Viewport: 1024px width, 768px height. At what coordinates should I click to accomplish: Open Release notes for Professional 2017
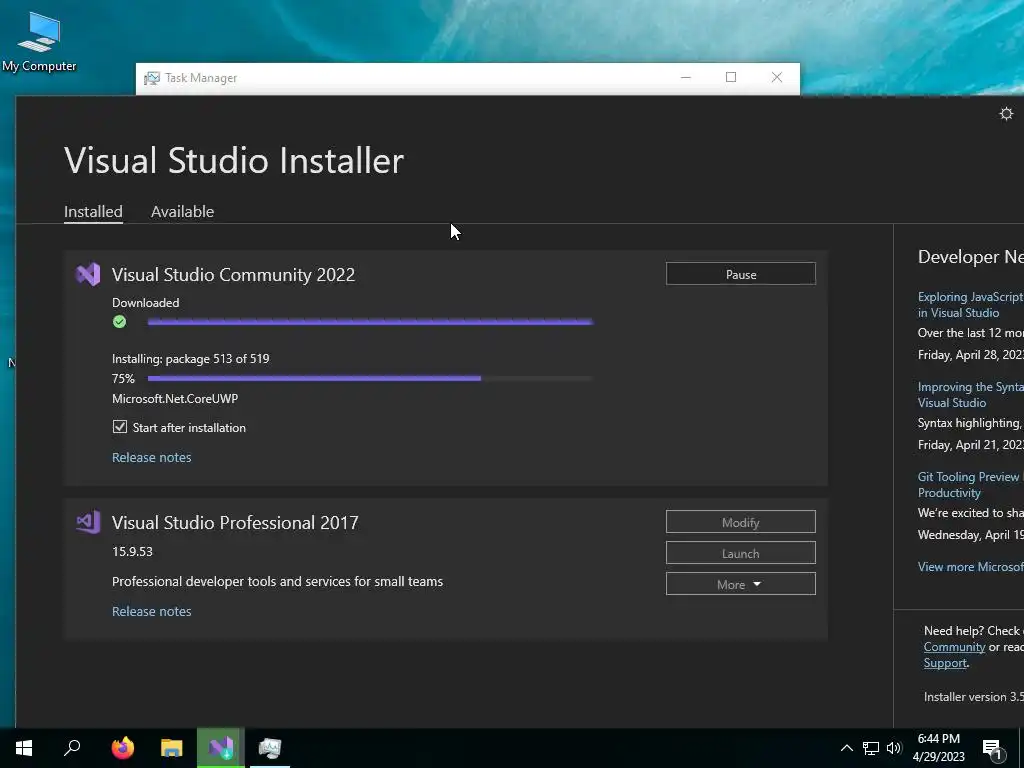coord(152,611)
